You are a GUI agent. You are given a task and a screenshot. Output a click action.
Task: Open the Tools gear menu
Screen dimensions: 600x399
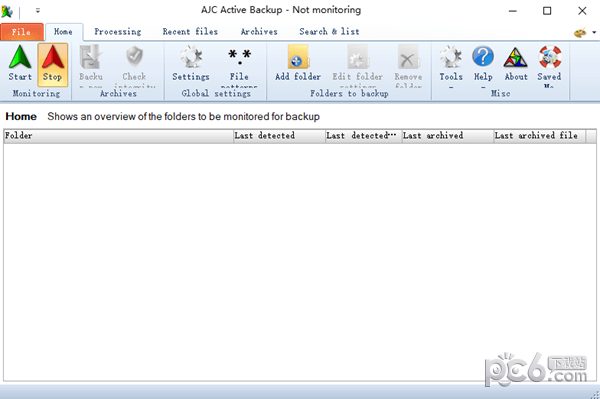point(451,64)
